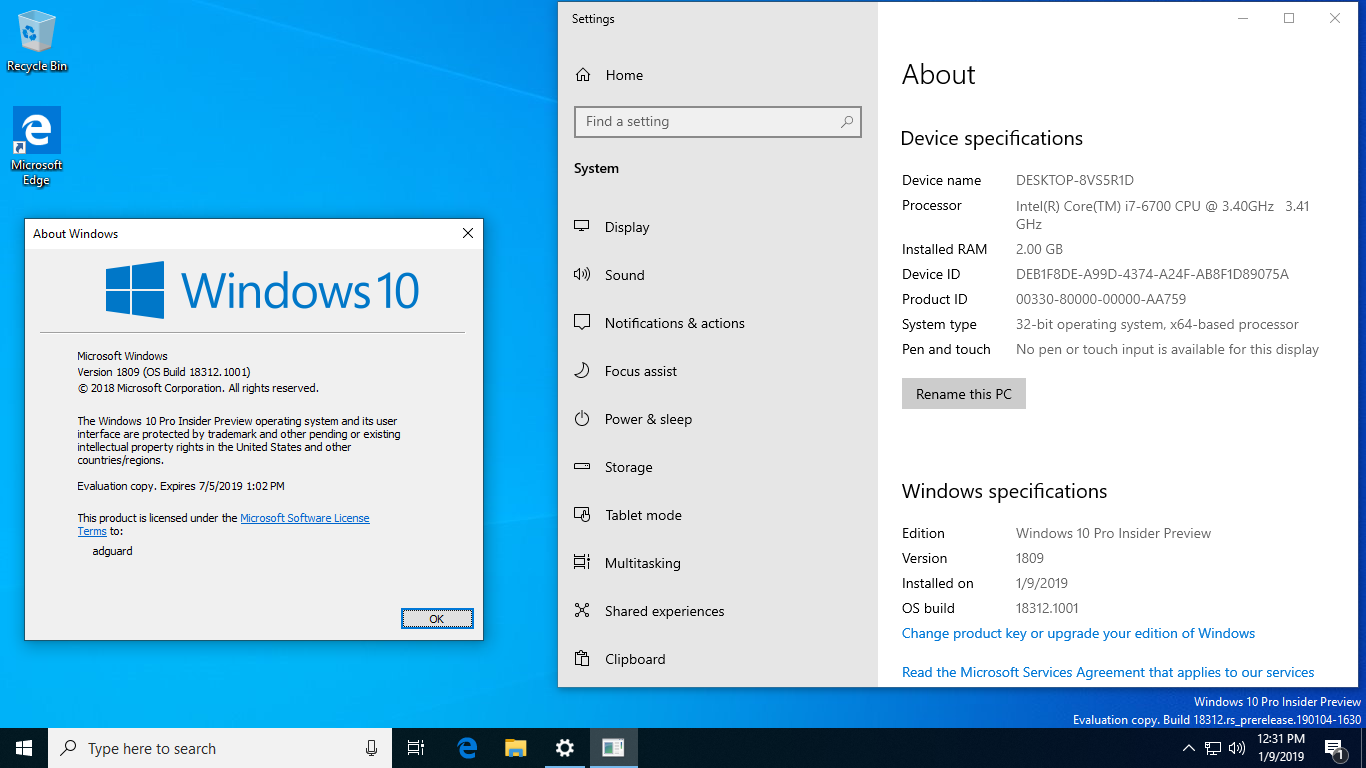The width and height of the screenshot is (1366, 768).
Task: Click the search magnifier in Find a setting
Action: tap(847, 122)
